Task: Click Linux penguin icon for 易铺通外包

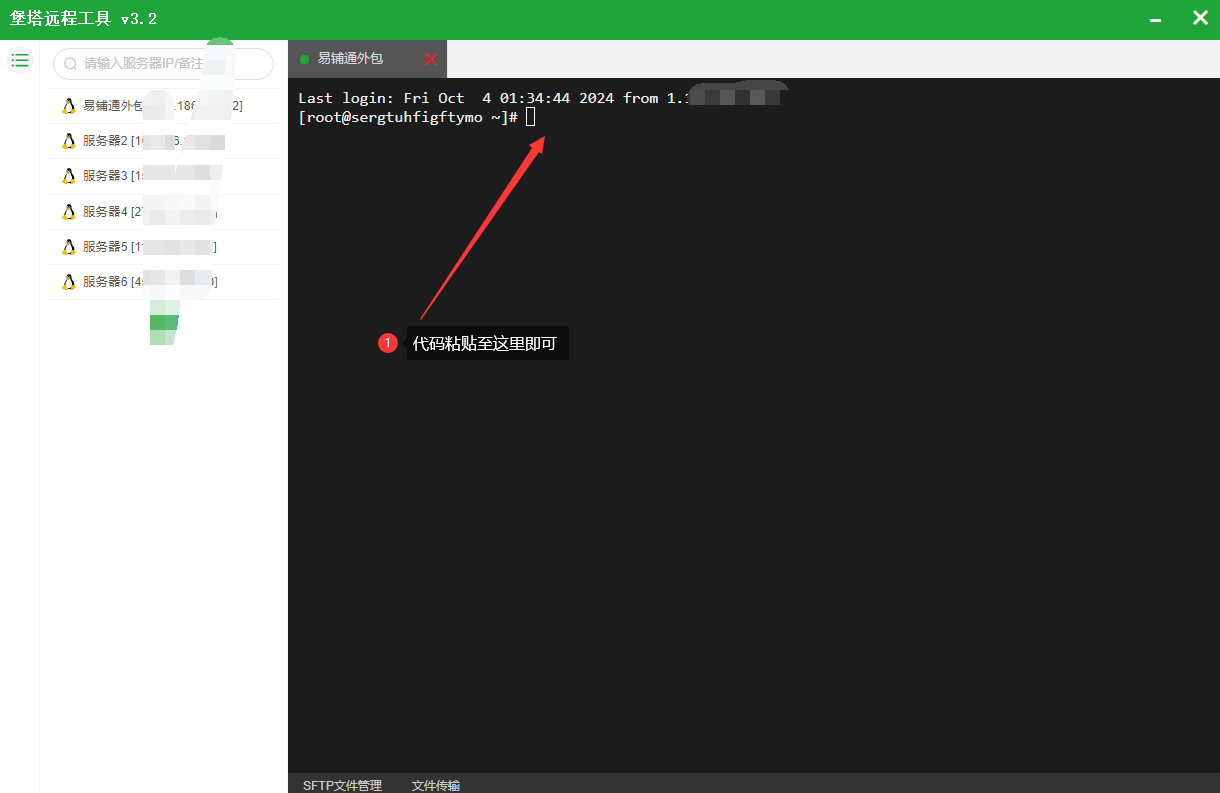Action: (69, 106)
